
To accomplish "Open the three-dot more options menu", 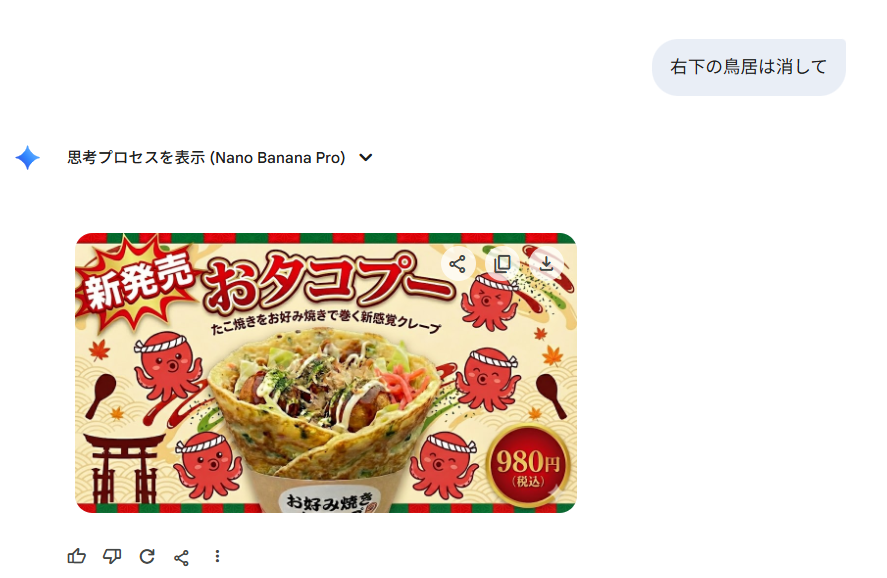I will 217,557.
